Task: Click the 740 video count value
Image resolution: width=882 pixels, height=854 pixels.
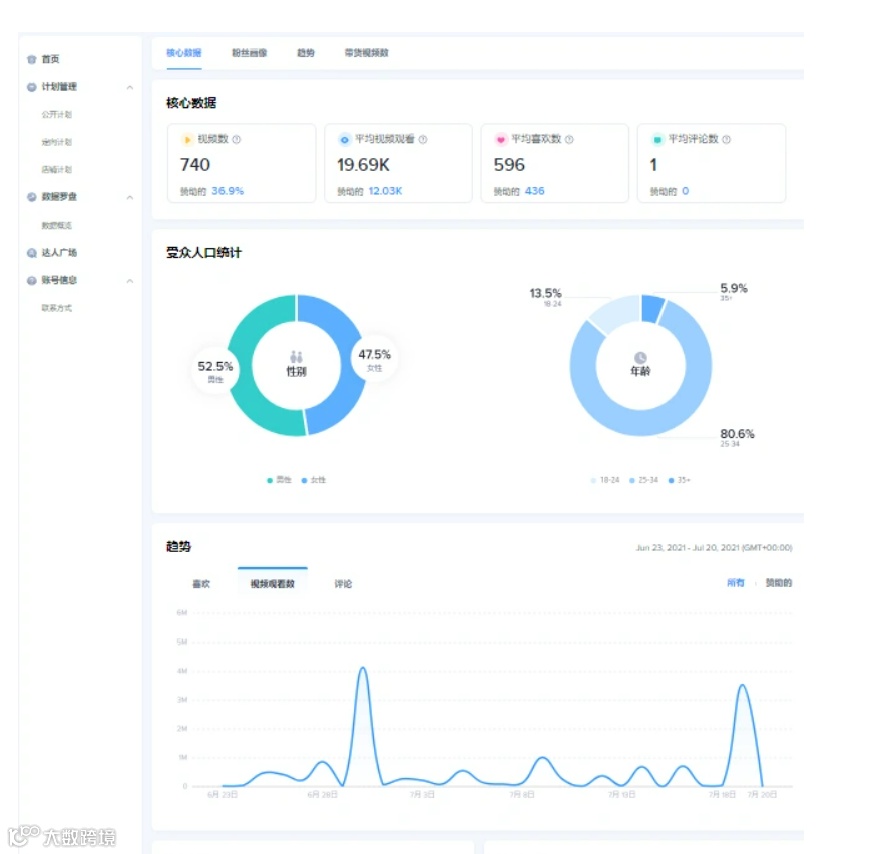Action: 195,165
